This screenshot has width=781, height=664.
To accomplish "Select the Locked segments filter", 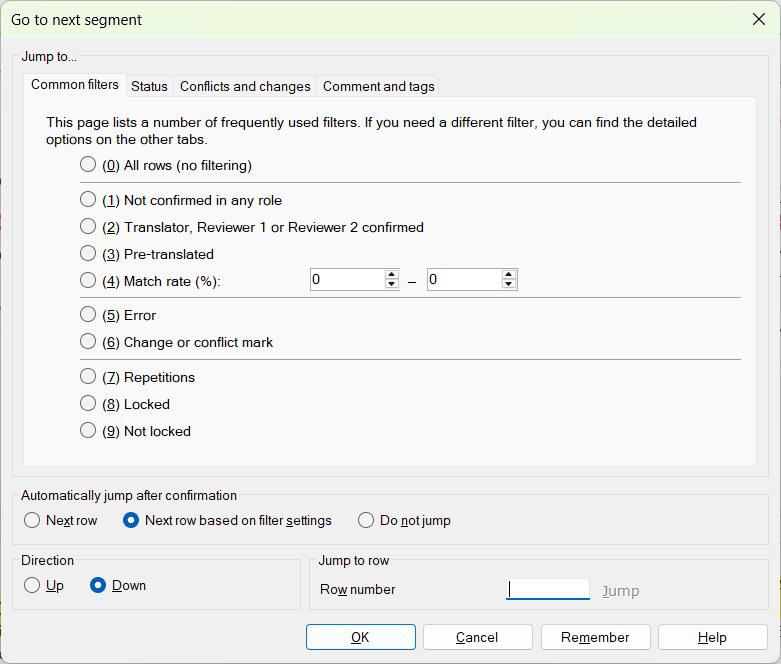I will coord(88,404).
